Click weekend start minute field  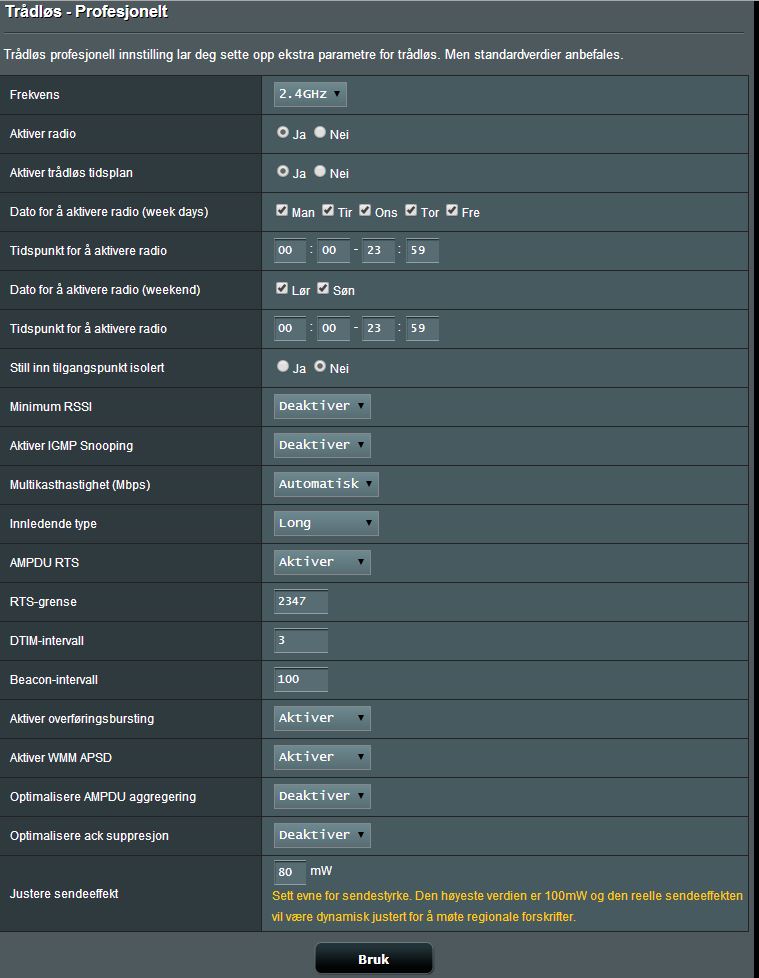click(x=334, y=328)
